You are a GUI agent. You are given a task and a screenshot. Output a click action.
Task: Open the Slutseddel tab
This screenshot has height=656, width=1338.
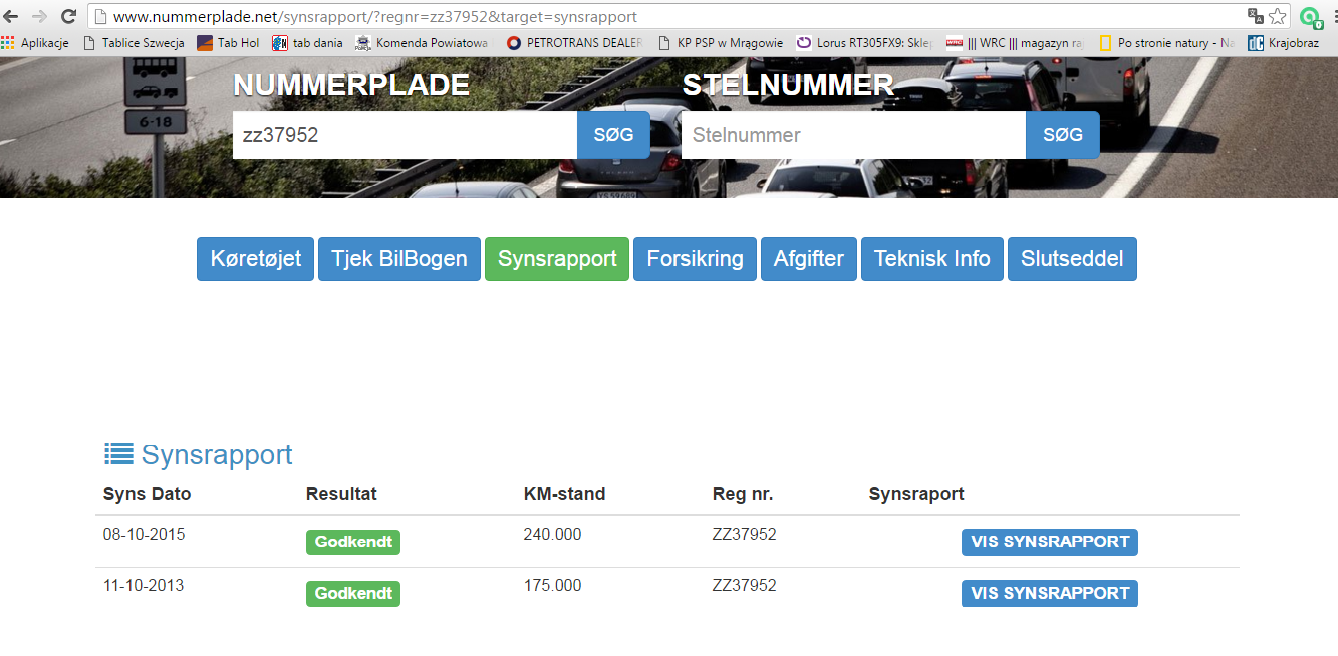[x=1072, y=259]
